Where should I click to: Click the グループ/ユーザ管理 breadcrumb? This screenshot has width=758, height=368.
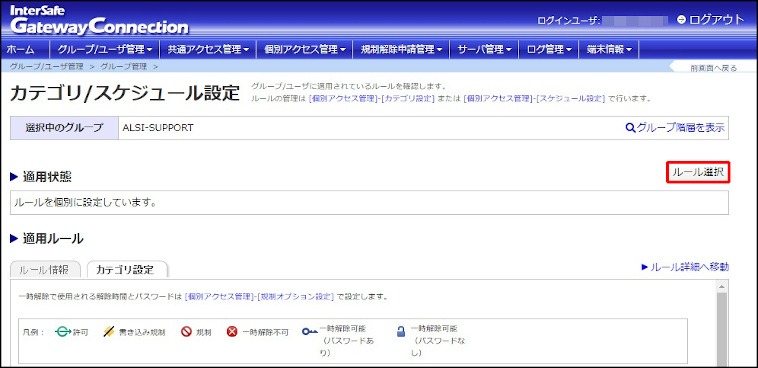tap(46, 66)
